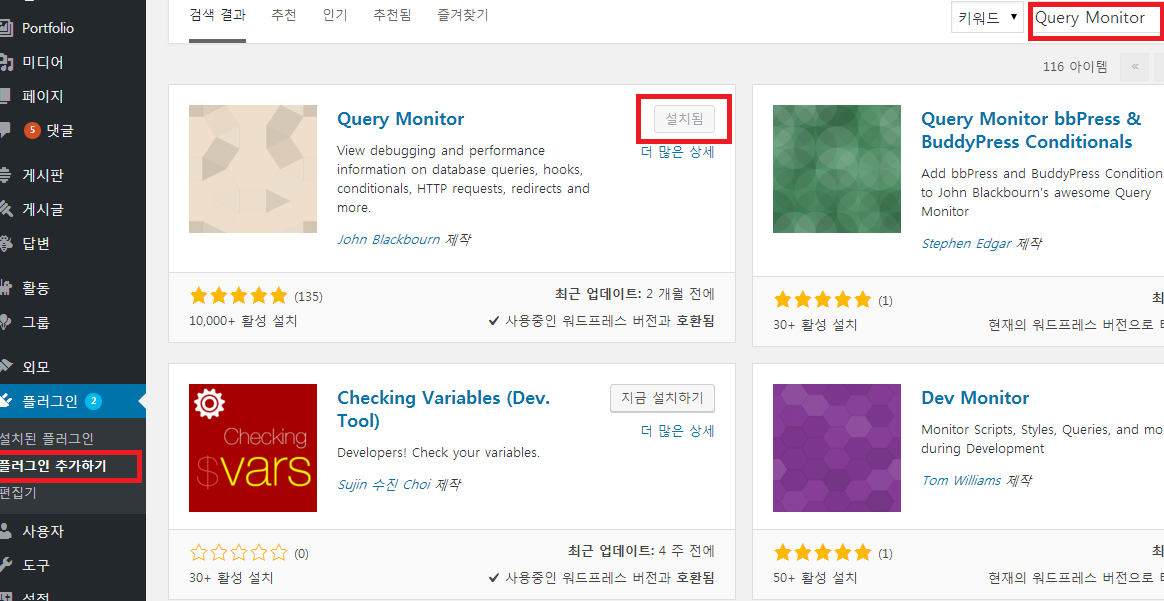Click the bbPress Conditionals star rating
This screenshot has width=1164, height=601.
(823, 300)
